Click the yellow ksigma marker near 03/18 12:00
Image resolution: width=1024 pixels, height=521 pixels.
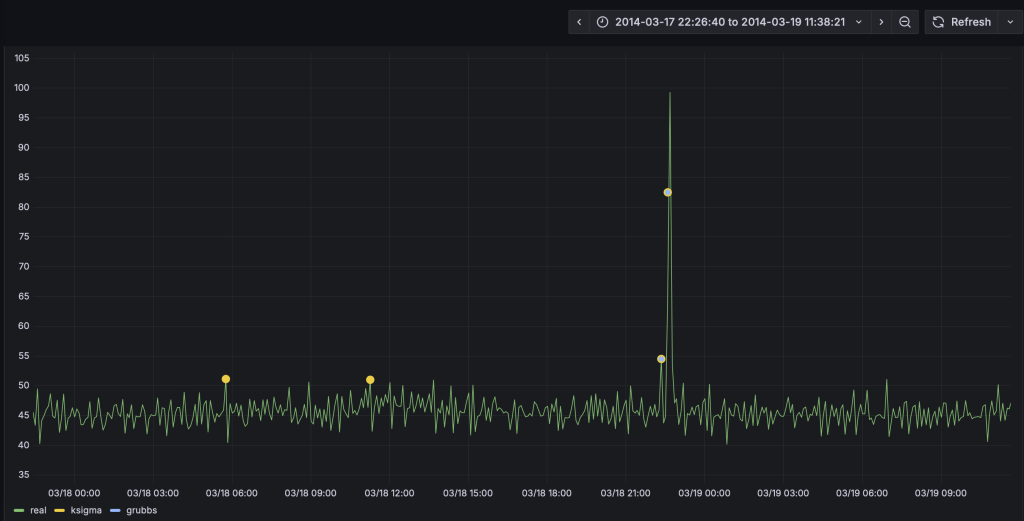(x=370, y=380)
